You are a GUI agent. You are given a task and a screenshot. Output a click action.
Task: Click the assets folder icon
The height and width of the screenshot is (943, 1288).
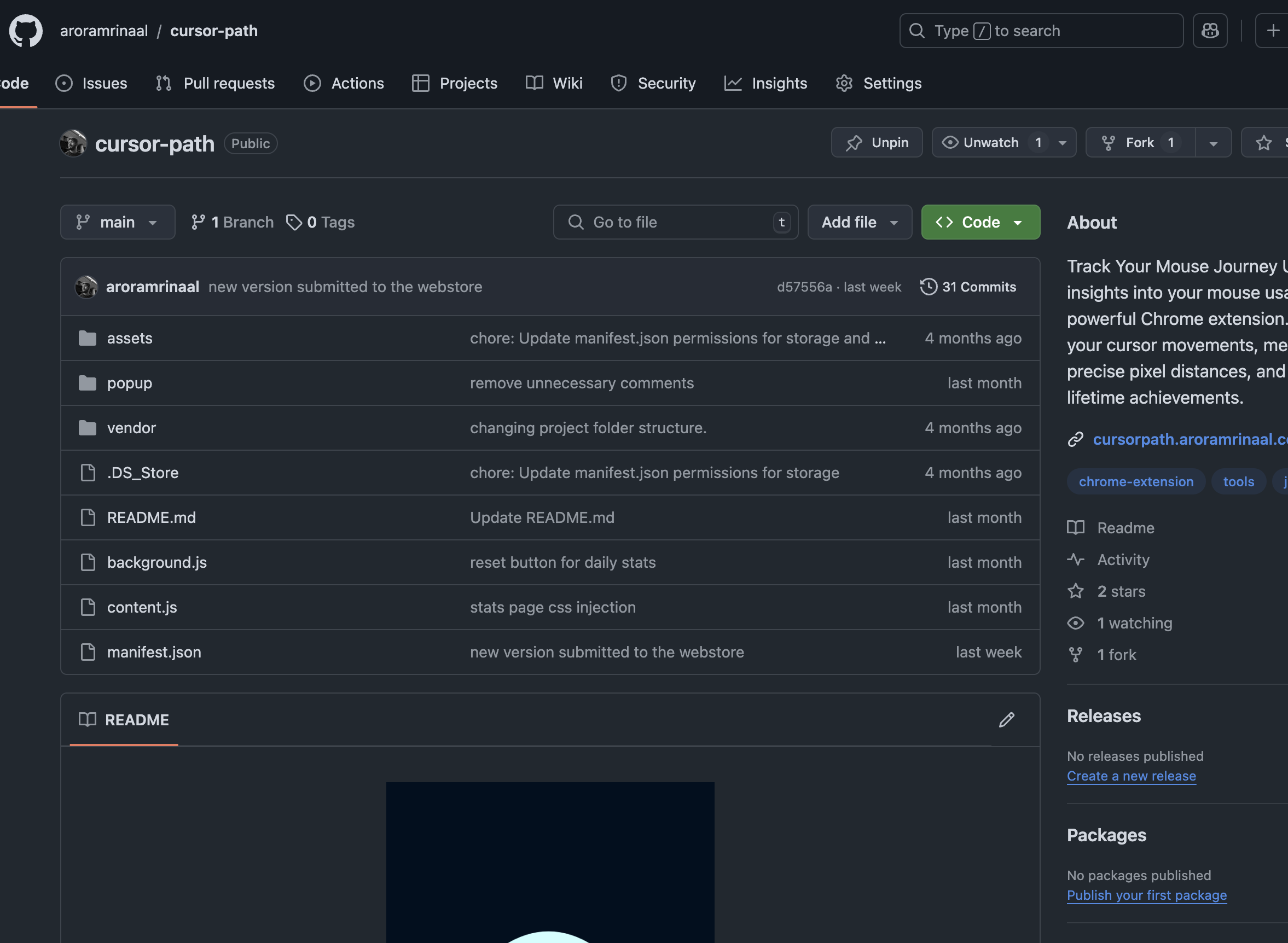point(88,339)
